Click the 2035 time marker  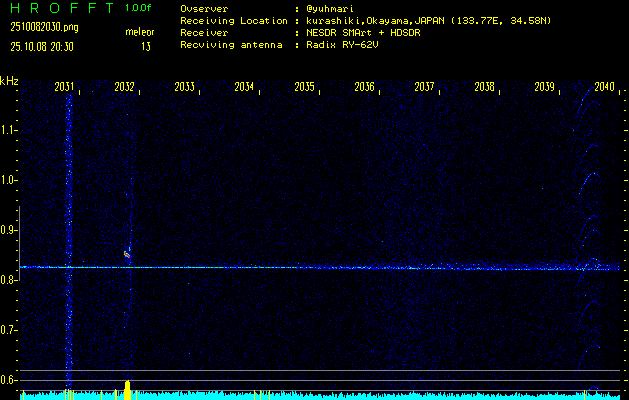point(304,88)
